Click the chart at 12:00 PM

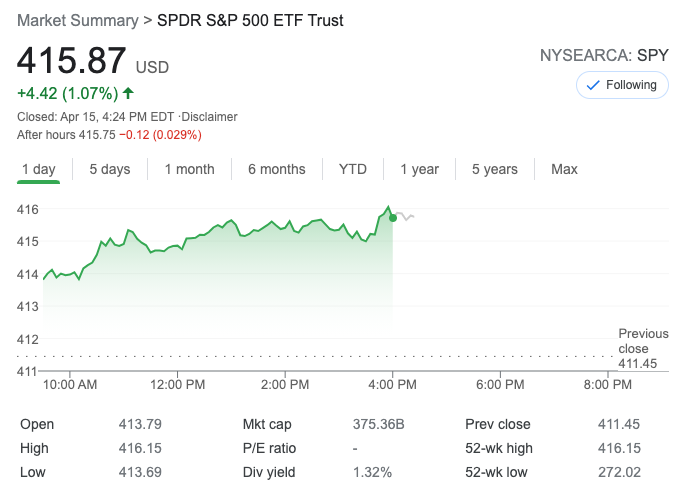(x=179, y=248)
